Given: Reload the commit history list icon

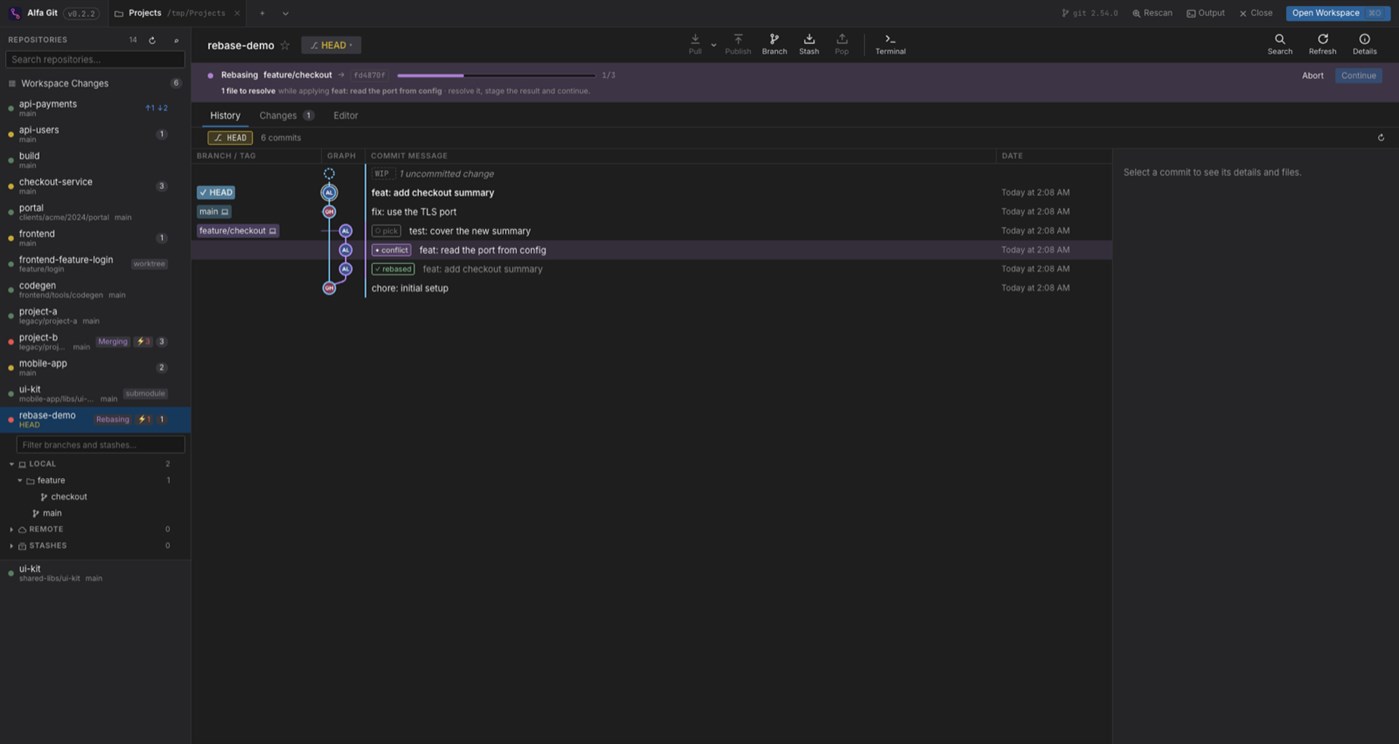Looking at the screenshot, I should 1381,138.
